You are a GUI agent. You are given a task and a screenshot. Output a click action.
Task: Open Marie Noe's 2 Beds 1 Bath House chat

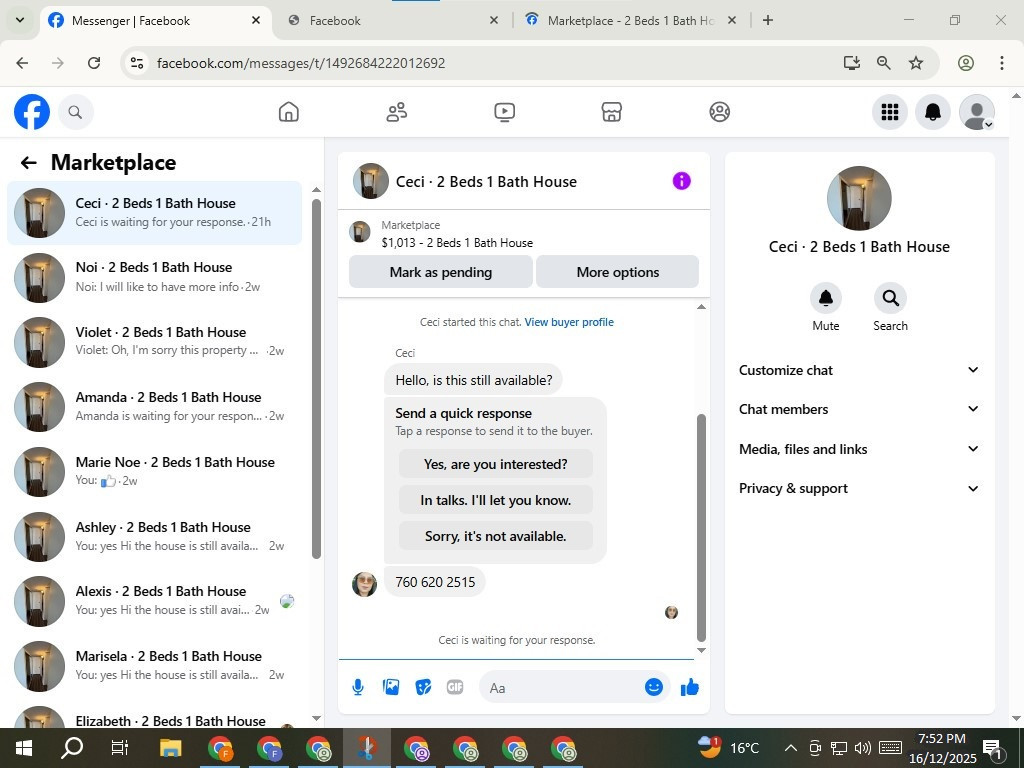click(155, 472)
